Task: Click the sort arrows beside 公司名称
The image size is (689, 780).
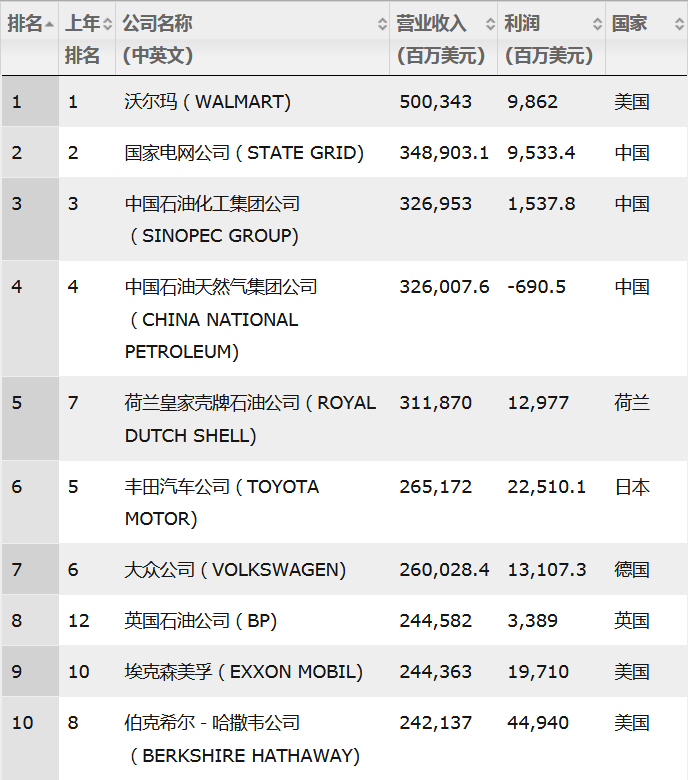Action: coord(382,24)
